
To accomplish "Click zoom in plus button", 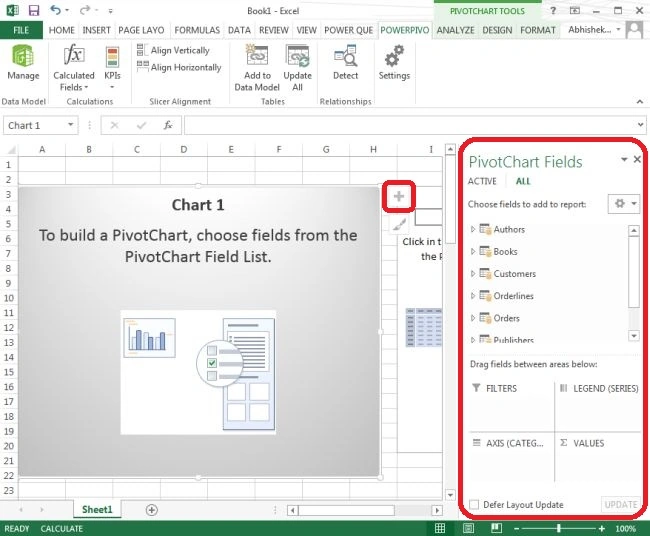I will 601,529.
